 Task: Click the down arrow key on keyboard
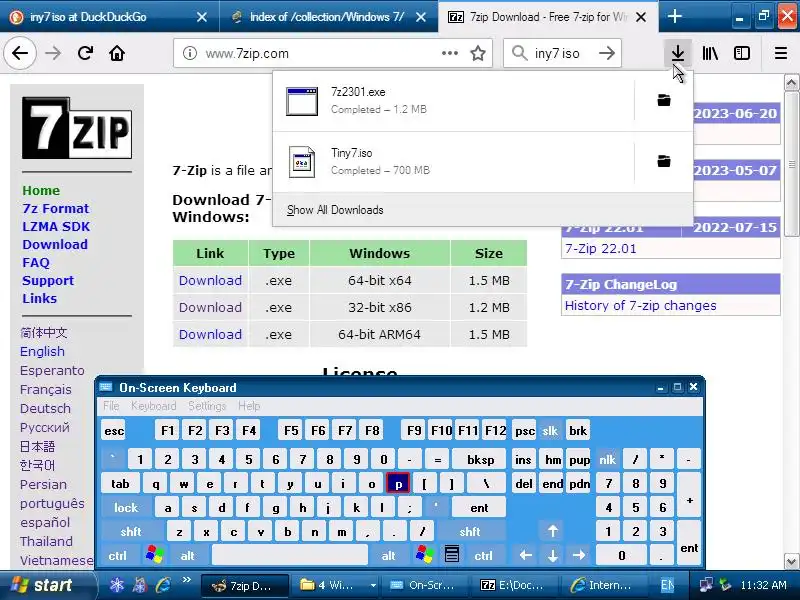pos(553,555)
